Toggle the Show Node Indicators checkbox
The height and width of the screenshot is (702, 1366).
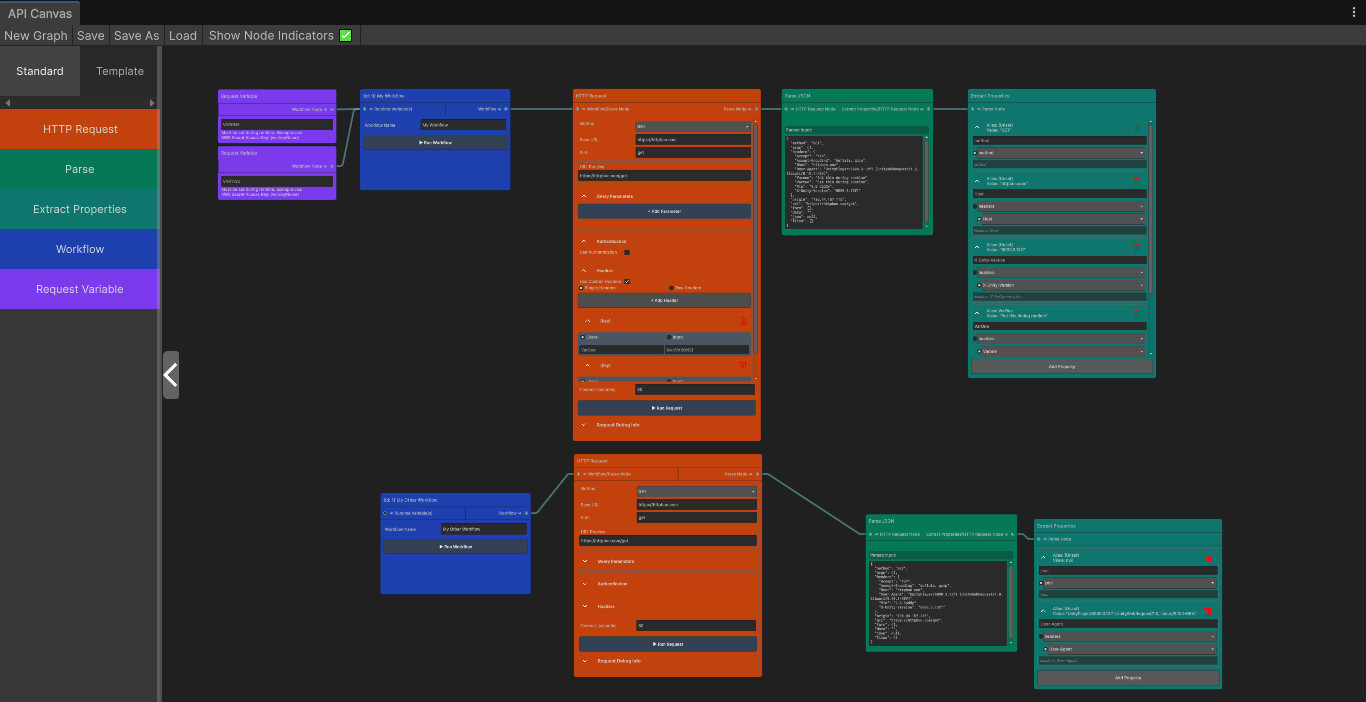coord(346,35)
